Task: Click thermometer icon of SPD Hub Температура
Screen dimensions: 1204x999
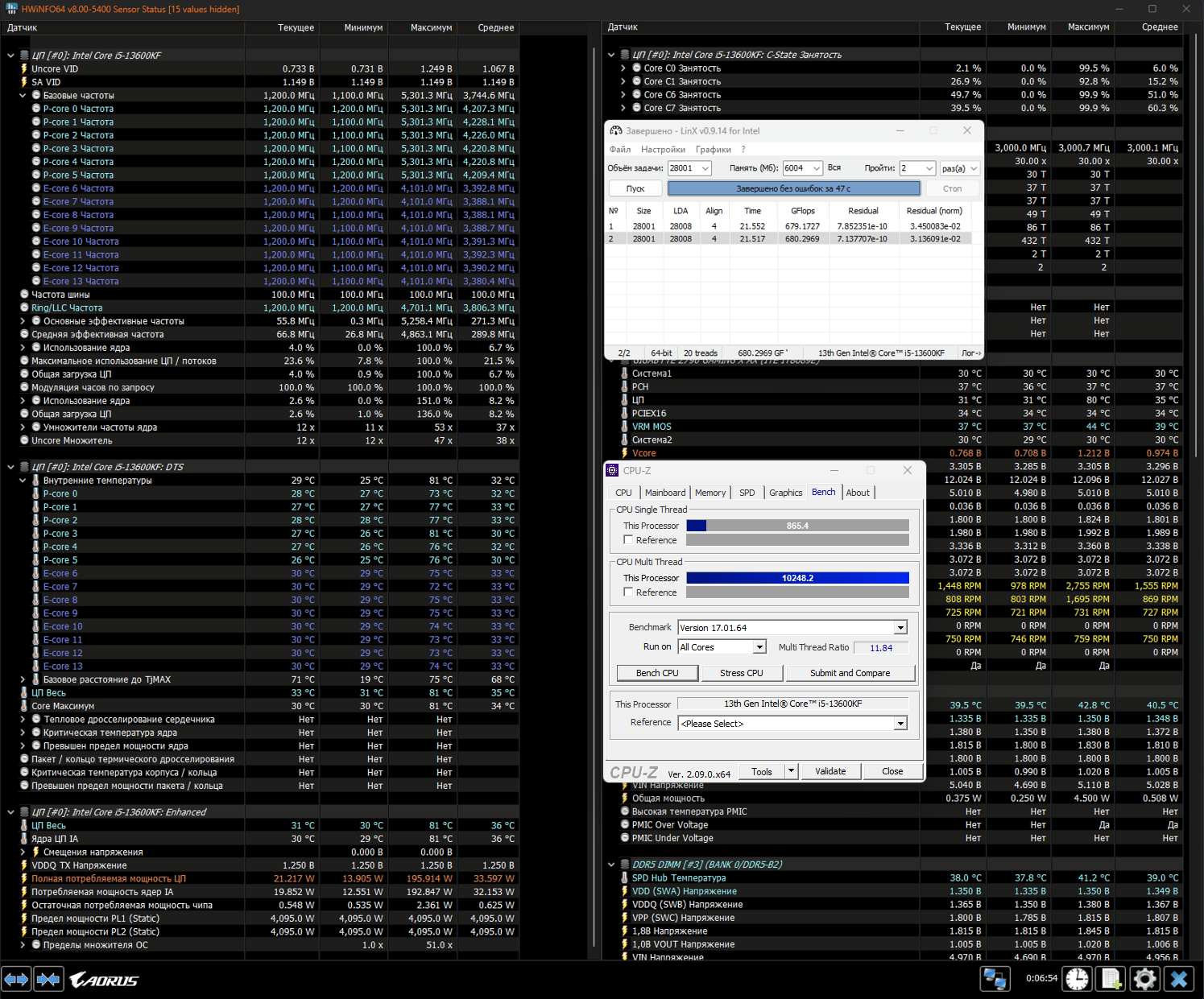Action: (x=624, y=878)
